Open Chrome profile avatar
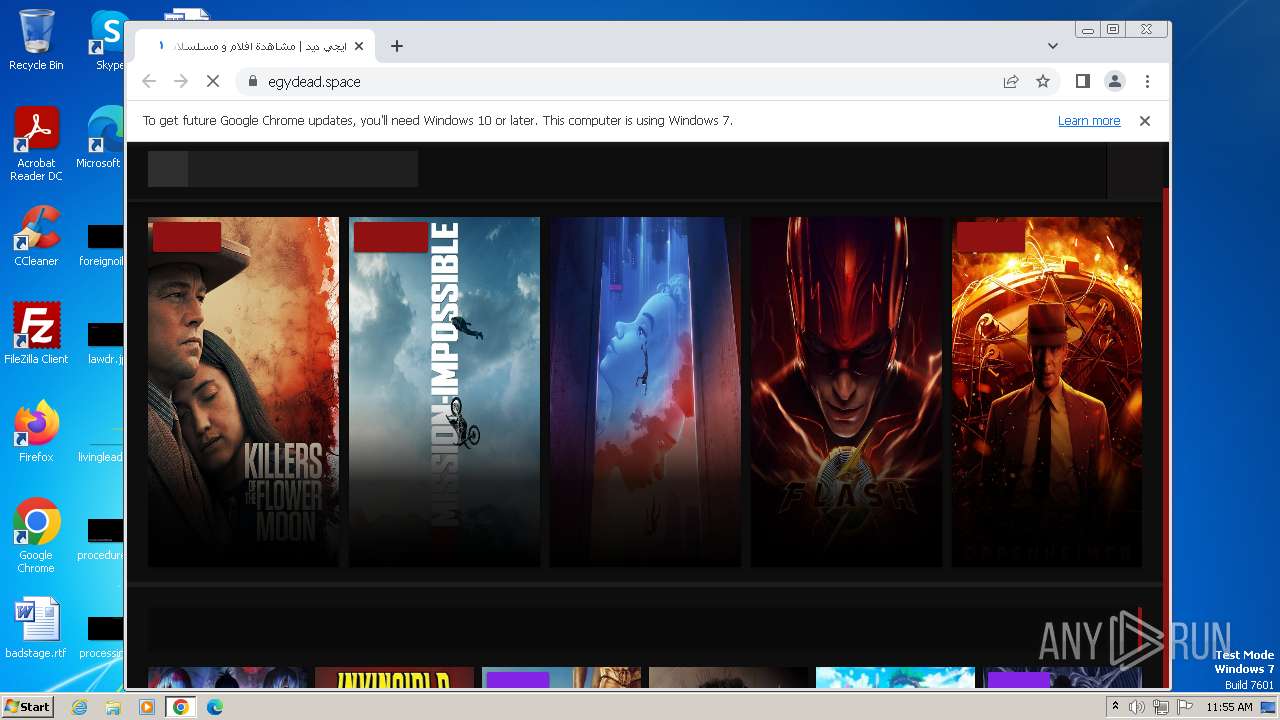Image resolution: width=1280 pixels, height=720 pixels. (1114, 82)
